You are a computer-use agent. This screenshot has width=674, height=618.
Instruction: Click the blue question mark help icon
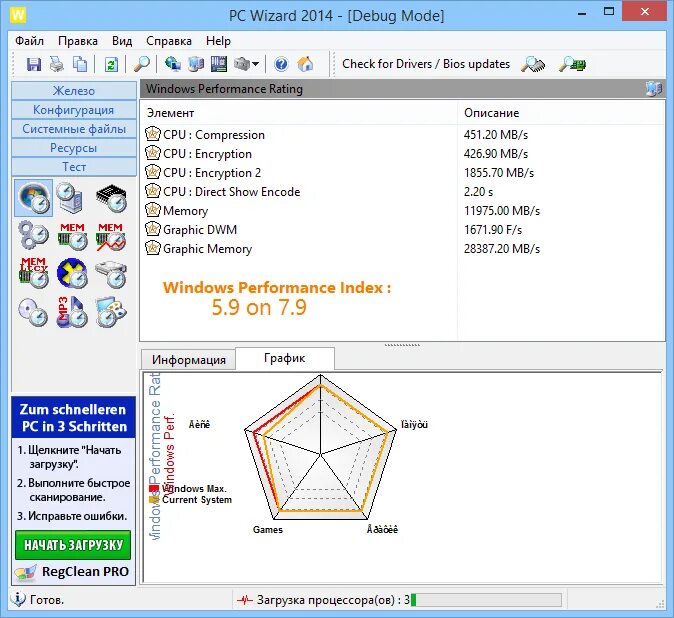coord(281,64)
